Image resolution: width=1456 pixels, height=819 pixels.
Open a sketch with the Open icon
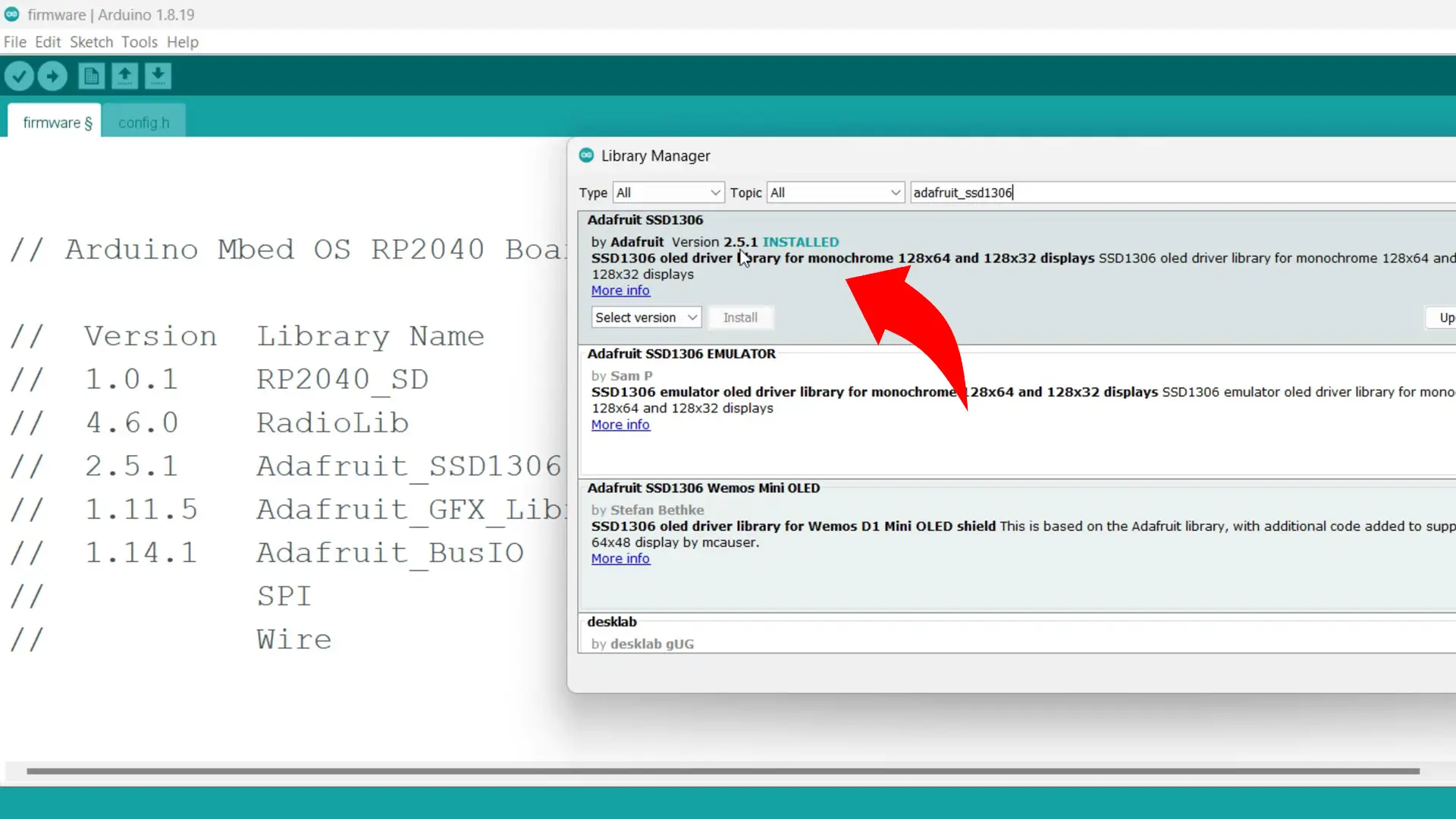click(x=124, y=76)
